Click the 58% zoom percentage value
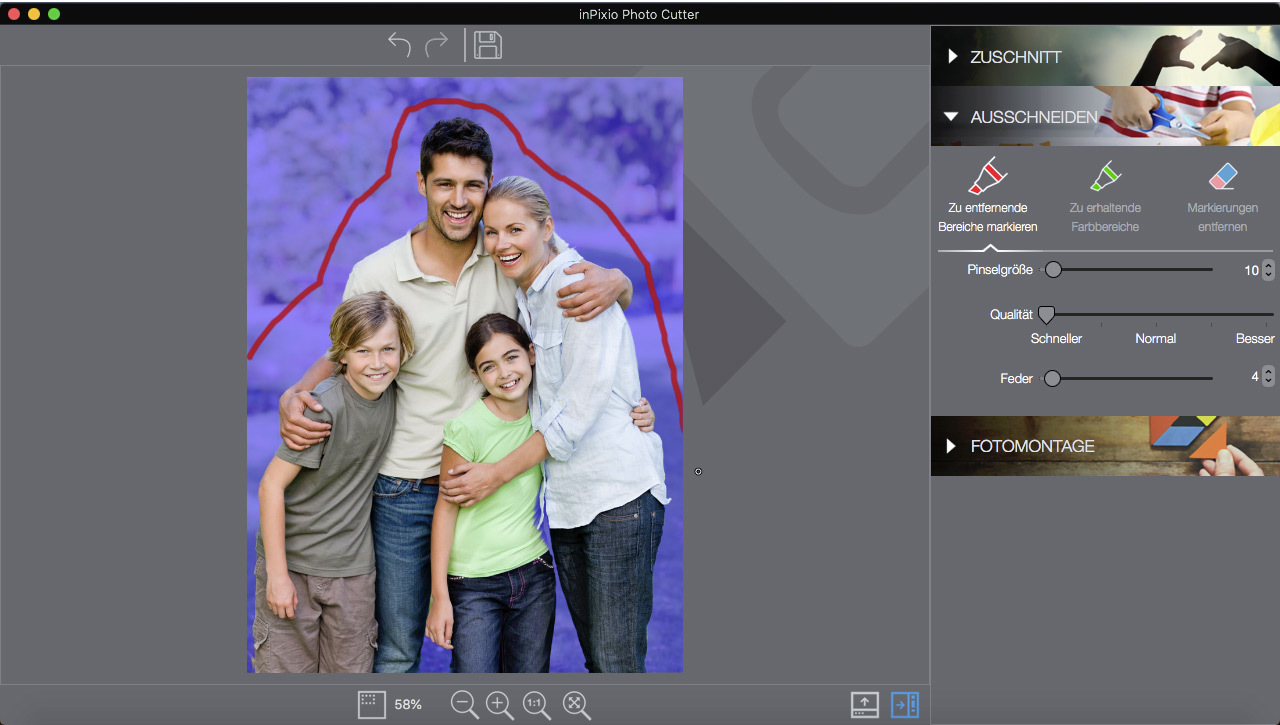The image size is (1280, 725). [x=408, y=705]
